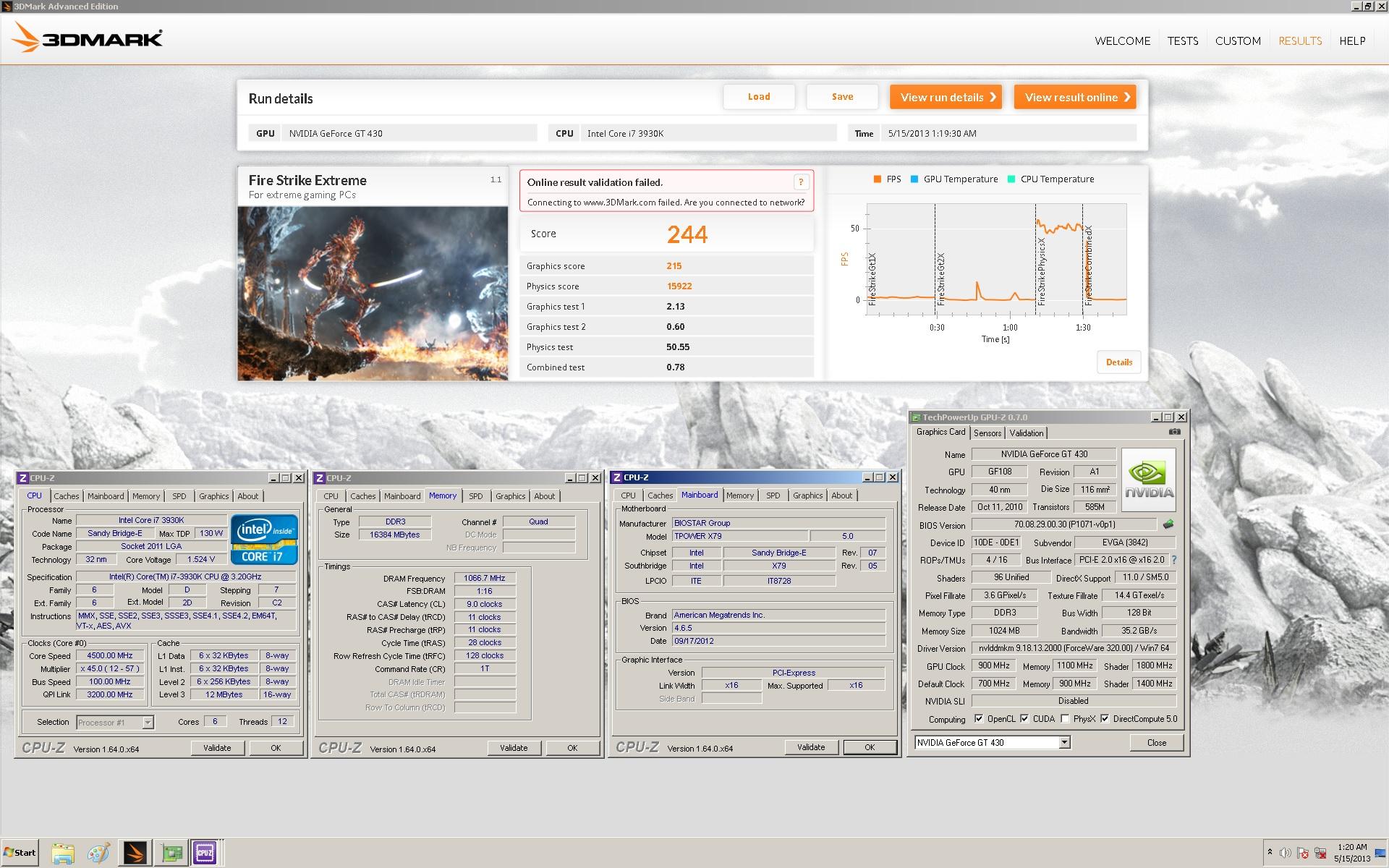Enable the PhysX checkbox in GPU-Z
The height and width of the screenshot is (868, 1389).
pos(1064,718)
